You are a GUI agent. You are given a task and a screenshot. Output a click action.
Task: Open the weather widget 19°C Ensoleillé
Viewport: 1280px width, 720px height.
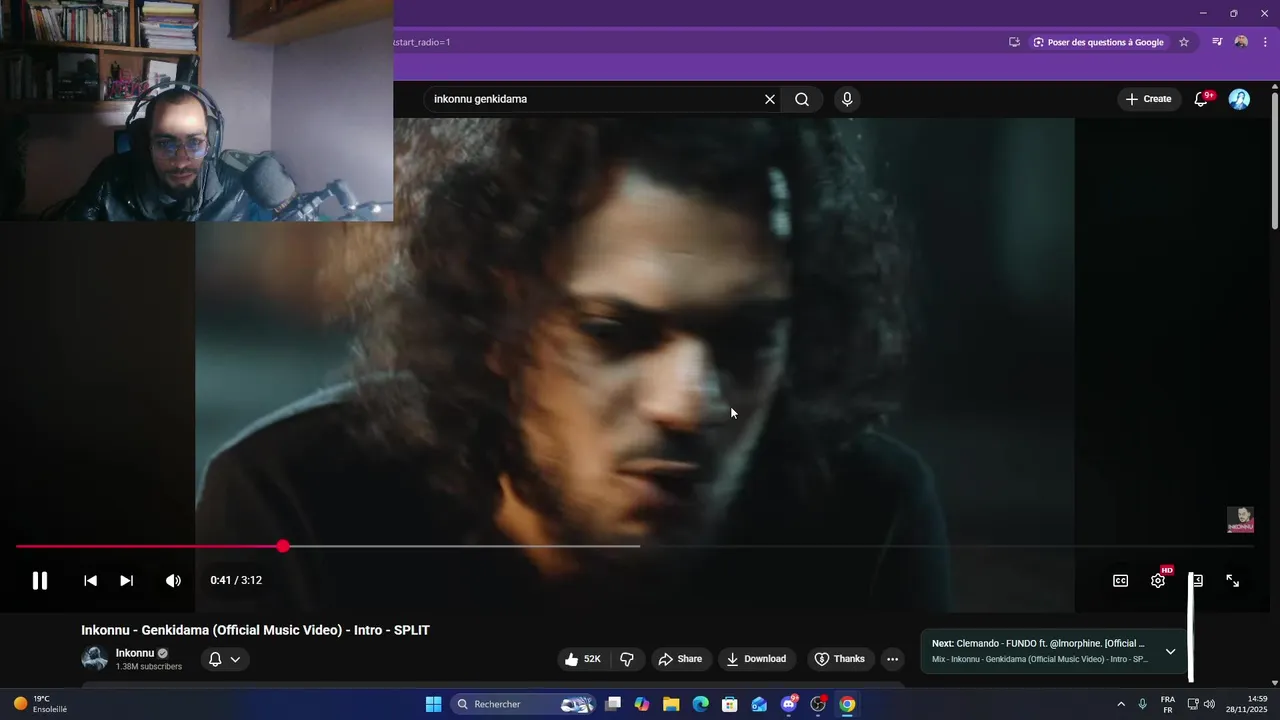click(x=40, y=704)
